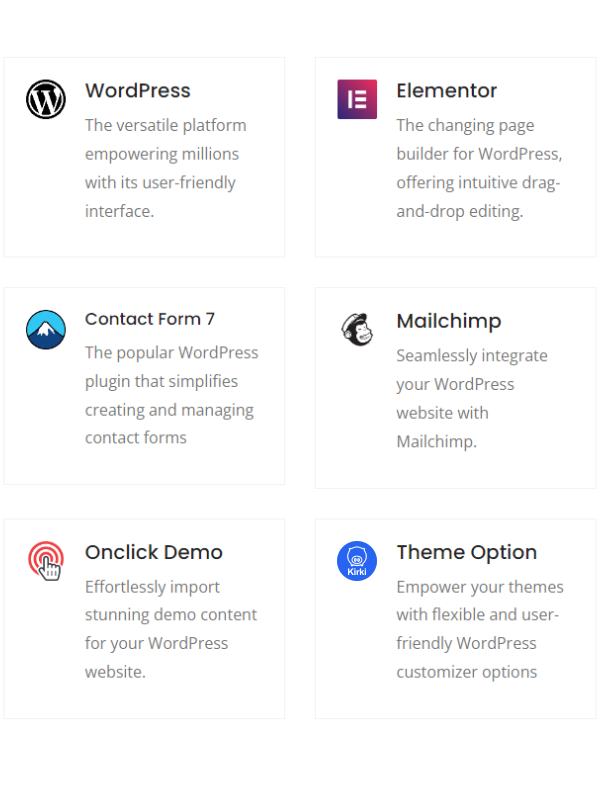Click blank space below Contact Form 7 description
Image resolution: width=600 pixels, height=790 pixels.
144,465
